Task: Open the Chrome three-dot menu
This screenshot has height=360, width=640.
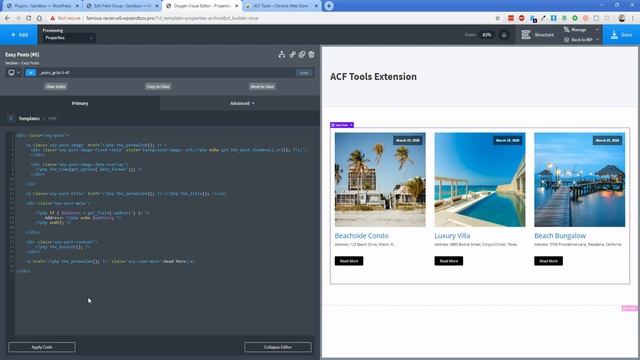Action: point(633,18)
